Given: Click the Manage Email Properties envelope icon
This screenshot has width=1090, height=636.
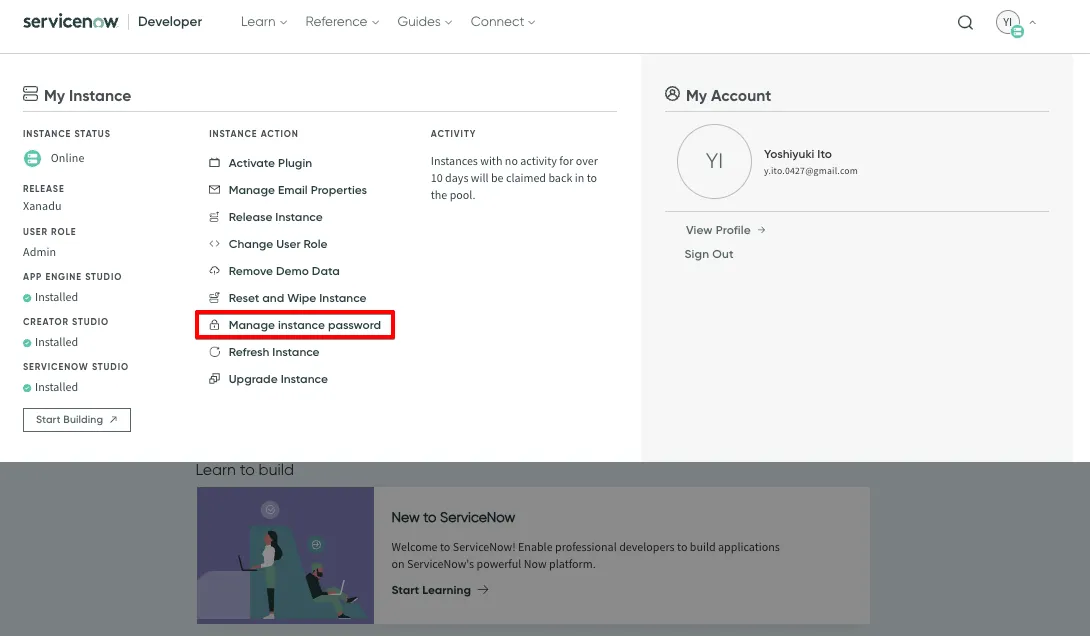Looking at the screenshot, I should [x=214, y=190].
